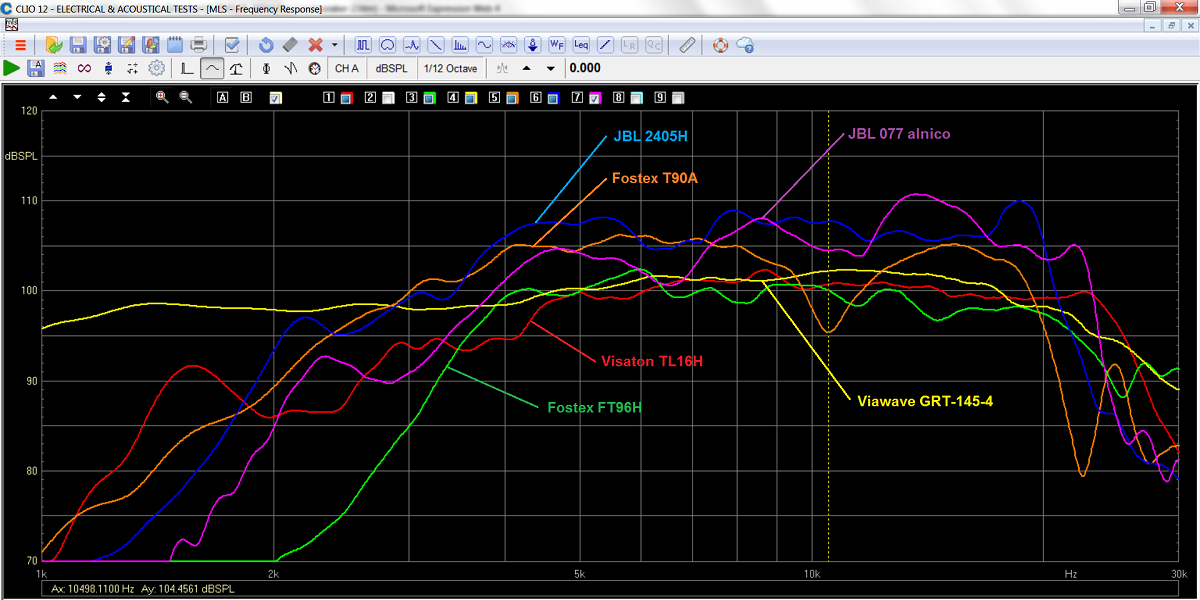This screenshot has height=600, width=1200.
Task: Click the up arrow beside 0.000 value
Action: click(527, 68)
